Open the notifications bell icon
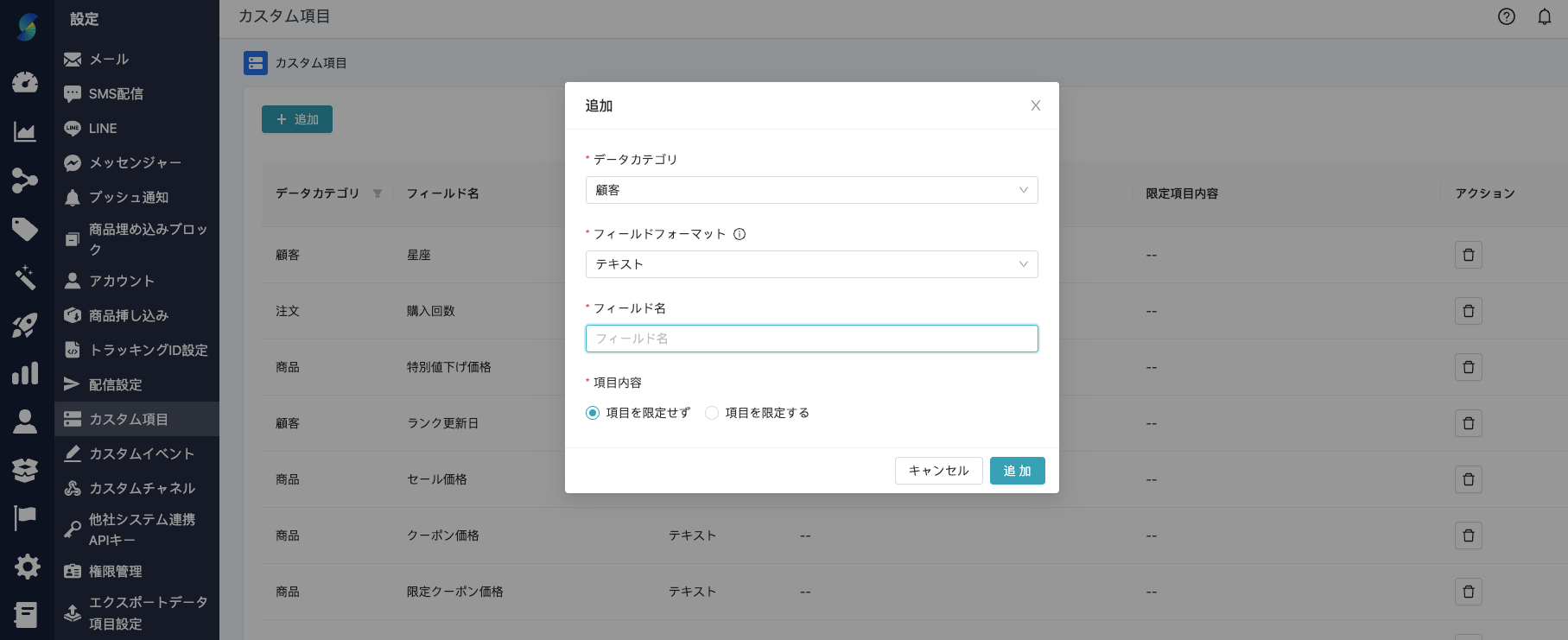The width and height of the screenshot is (1568, 640). [x=1545, y=16]
